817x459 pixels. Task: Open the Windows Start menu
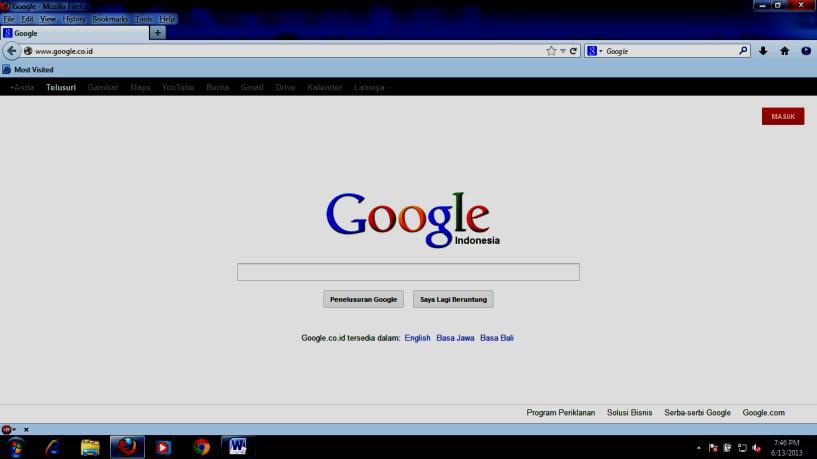[16, 447]
